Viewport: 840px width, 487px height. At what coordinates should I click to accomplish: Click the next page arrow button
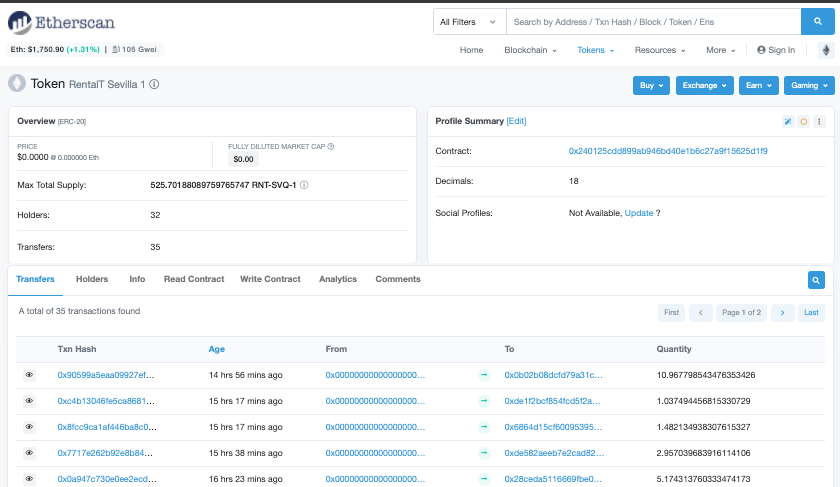pos(782,312)
